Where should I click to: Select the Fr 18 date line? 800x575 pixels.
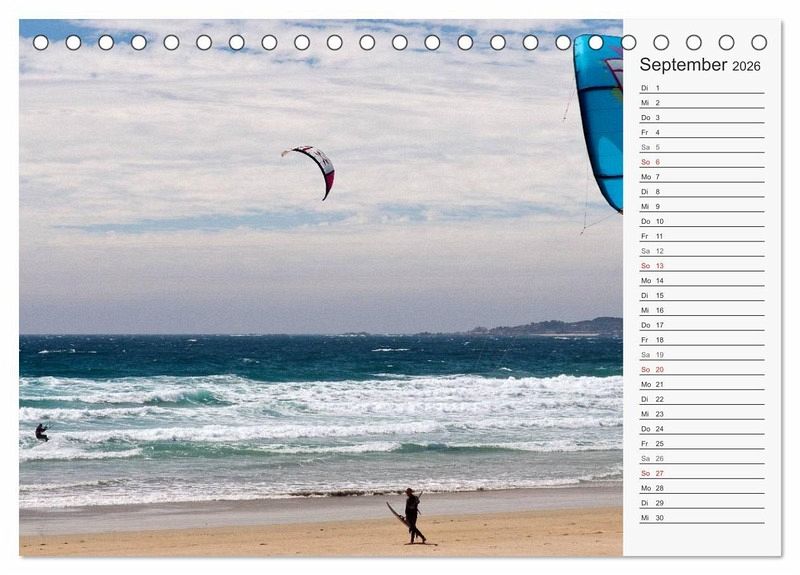tap(701, 340)
